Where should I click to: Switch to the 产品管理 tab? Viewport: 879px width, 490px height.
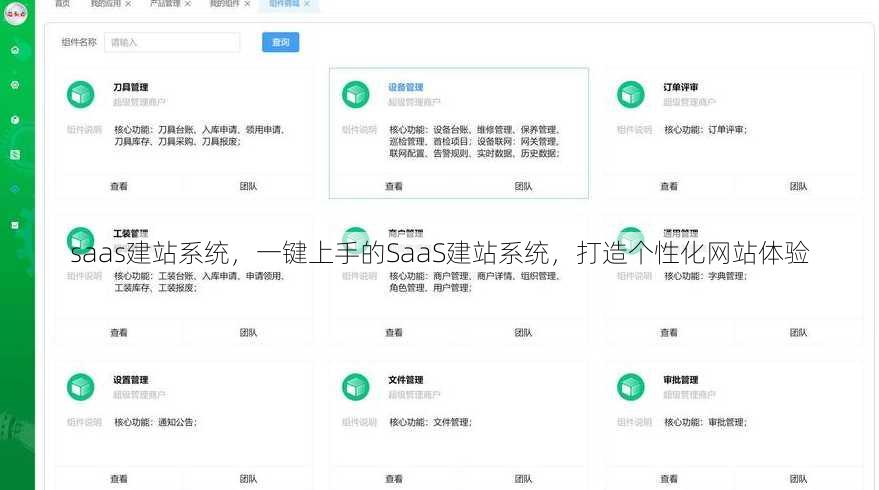click(165, 4)
